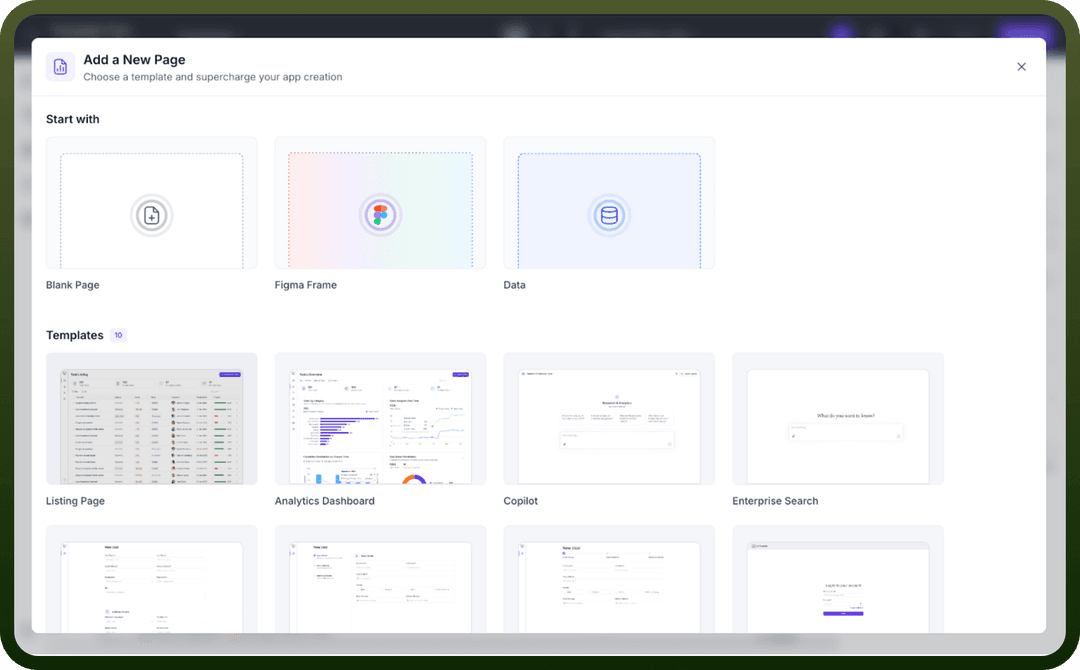The image size is (1080, 670).
Task: Click the database cylinder icon
Action: [x=609, y=216]
